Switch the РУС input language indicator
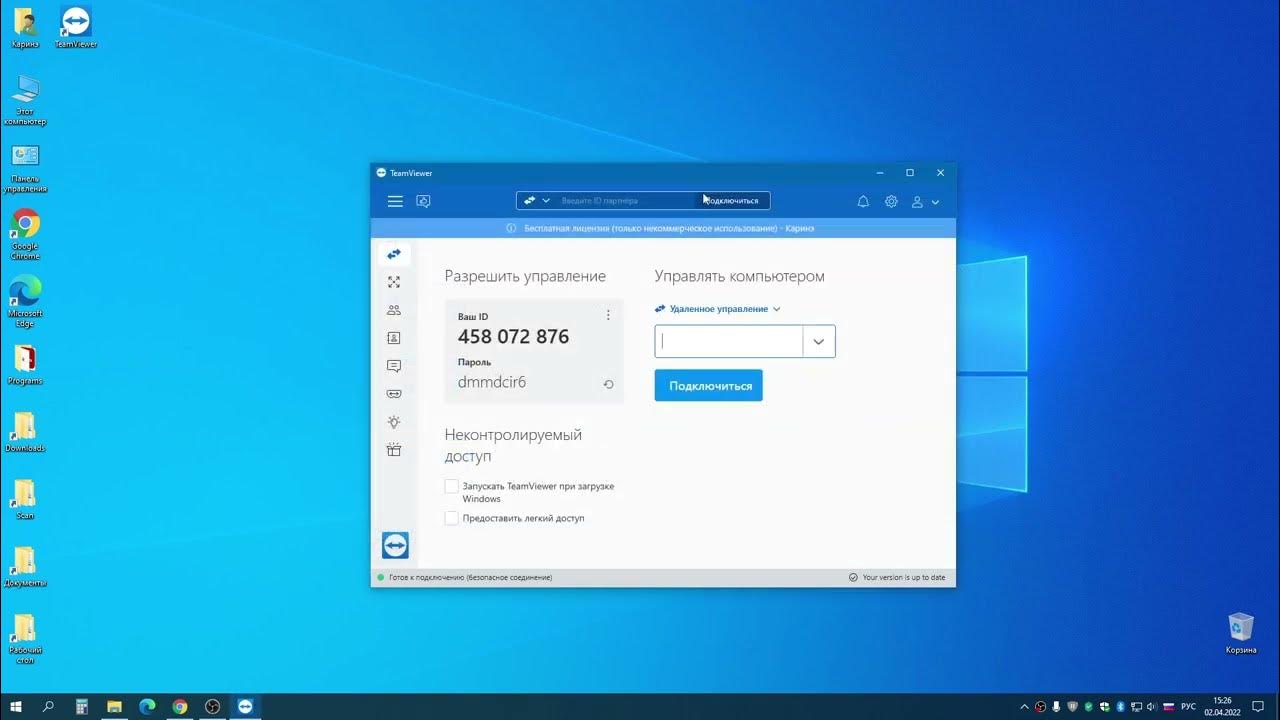Screen dimensions: 1280x720 (x=1188, y=706)
